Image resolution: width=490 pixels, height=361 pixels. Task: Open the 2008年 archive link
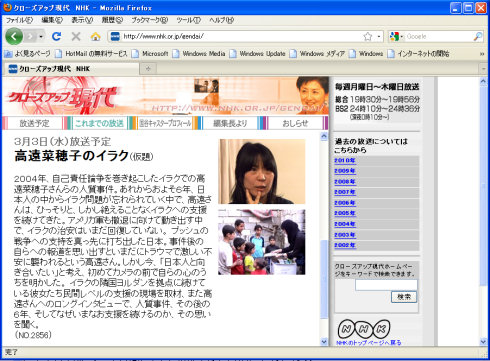(345, 182)
